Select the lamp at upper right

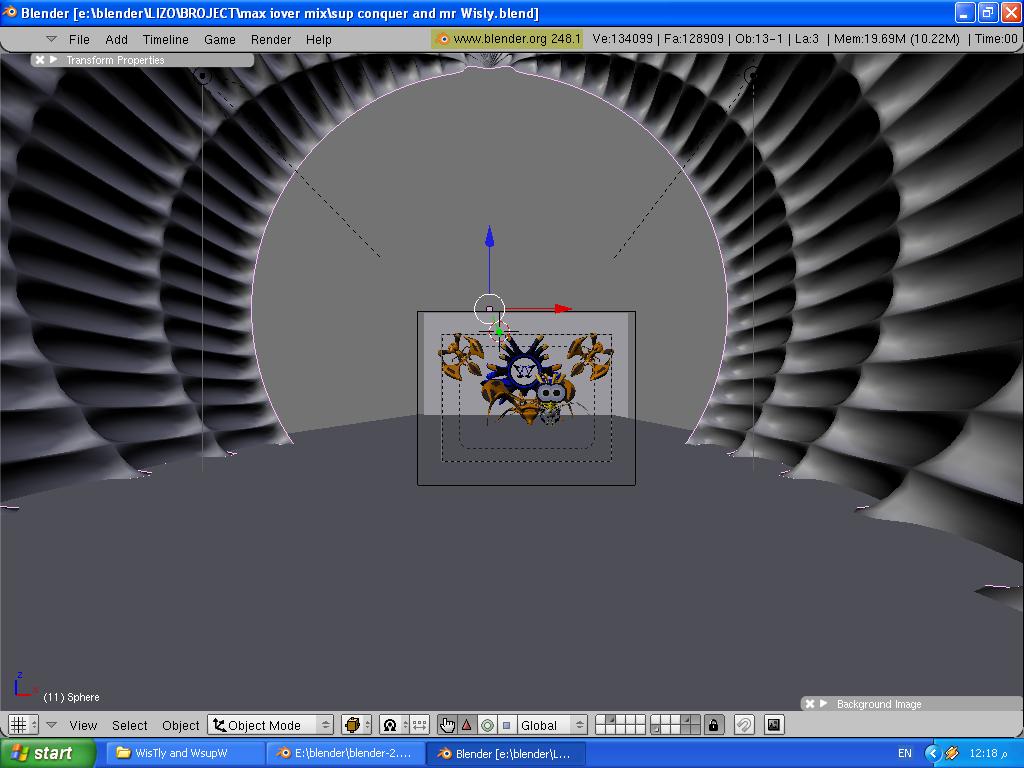coord(752,76)
